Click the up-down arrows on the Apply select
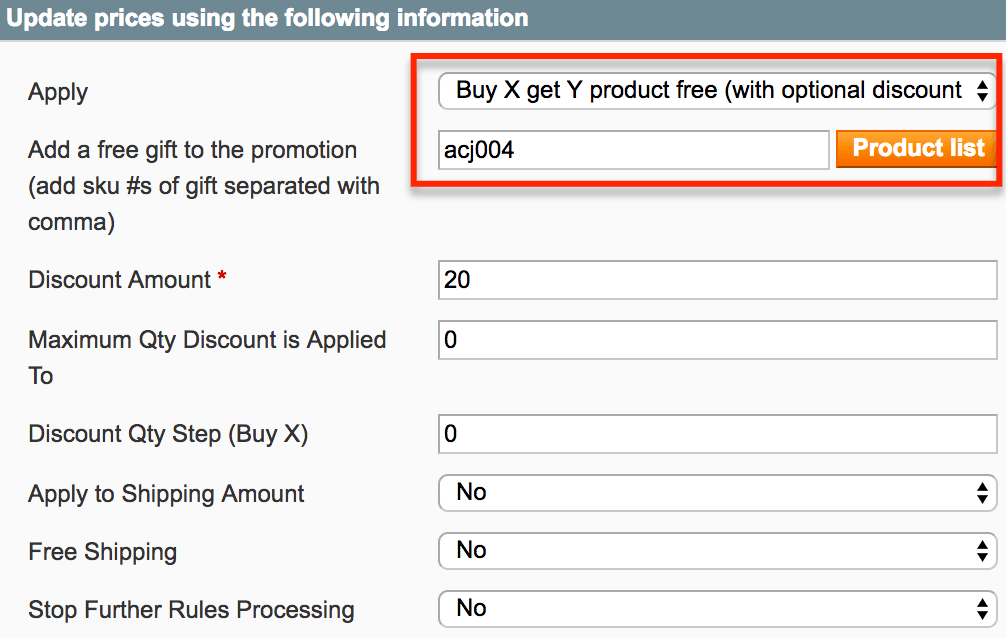 pyautogui.click(x=982, y=91)
